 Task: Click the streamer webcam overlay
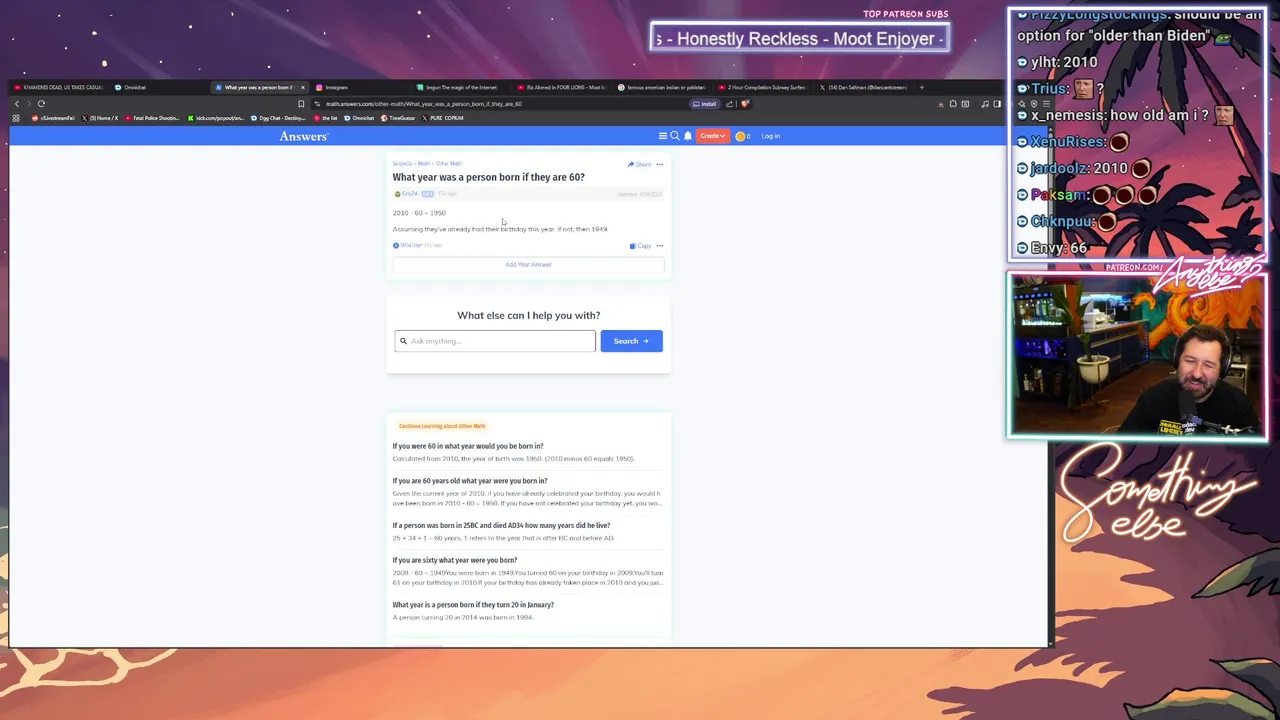1137,355
